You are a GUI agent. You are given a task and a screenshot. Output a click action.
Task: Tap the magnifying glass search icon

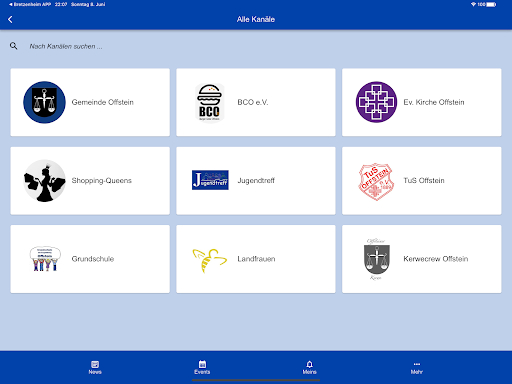pos(14,46)
